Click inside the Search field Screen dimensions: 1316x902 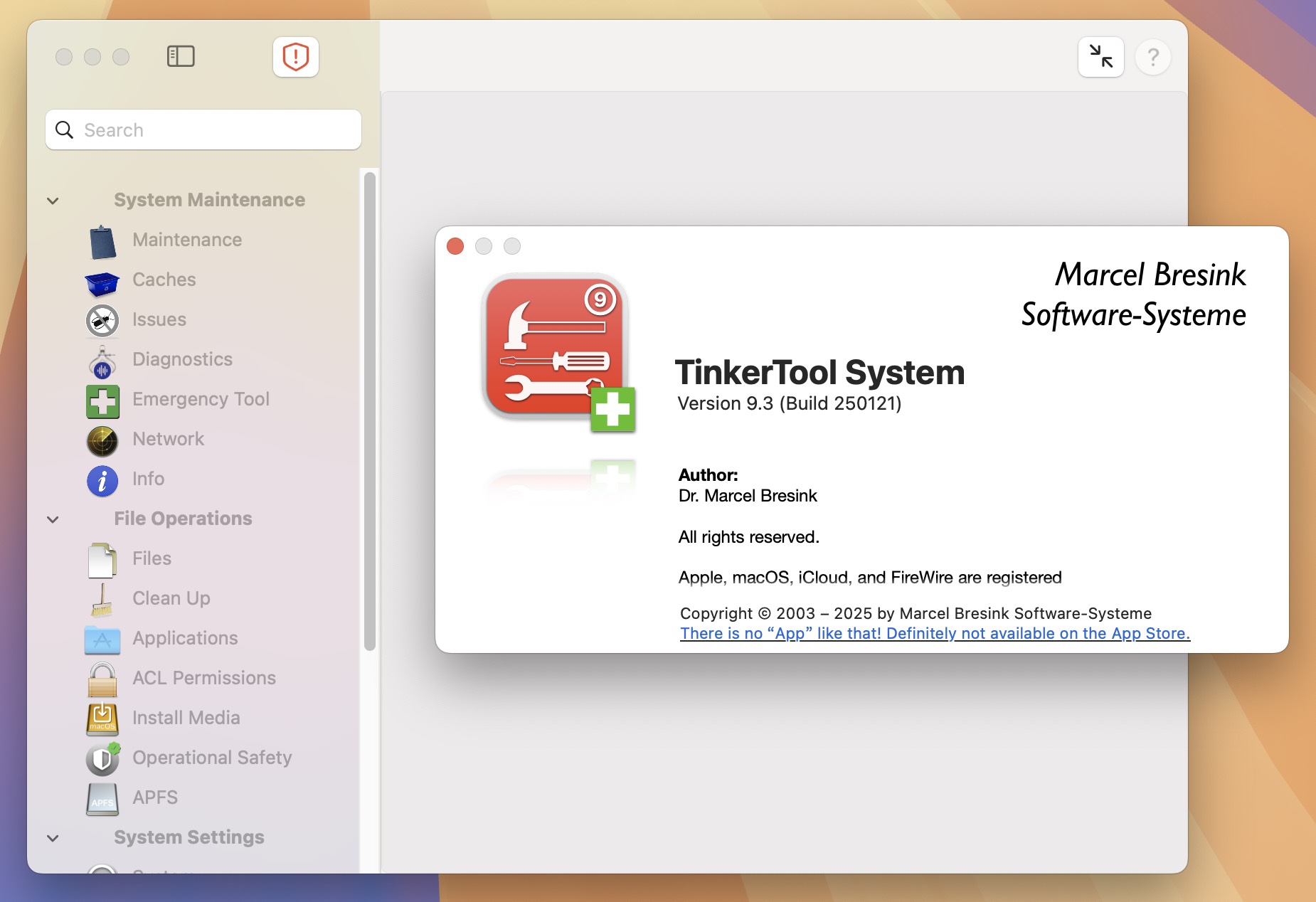click(203, 129)
